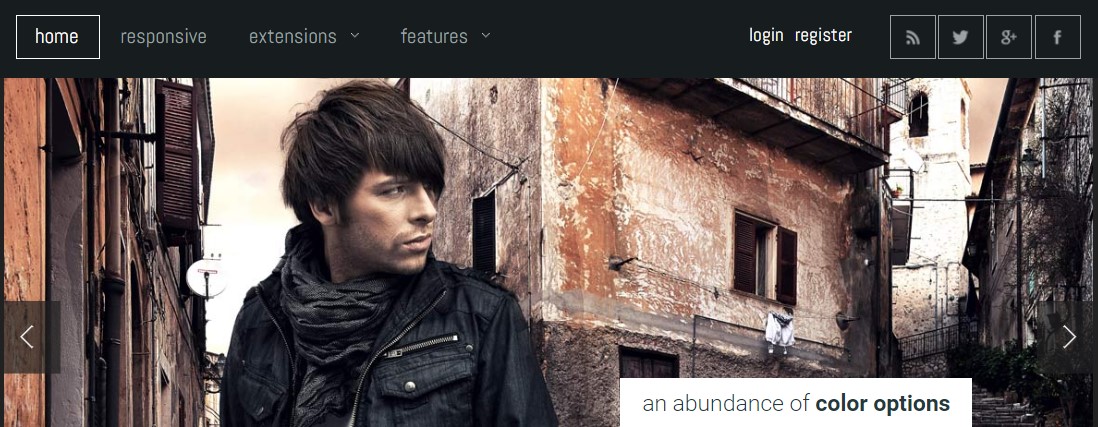Click the features menu label
Screen dimensions: 1098x427
click(434, 36)
